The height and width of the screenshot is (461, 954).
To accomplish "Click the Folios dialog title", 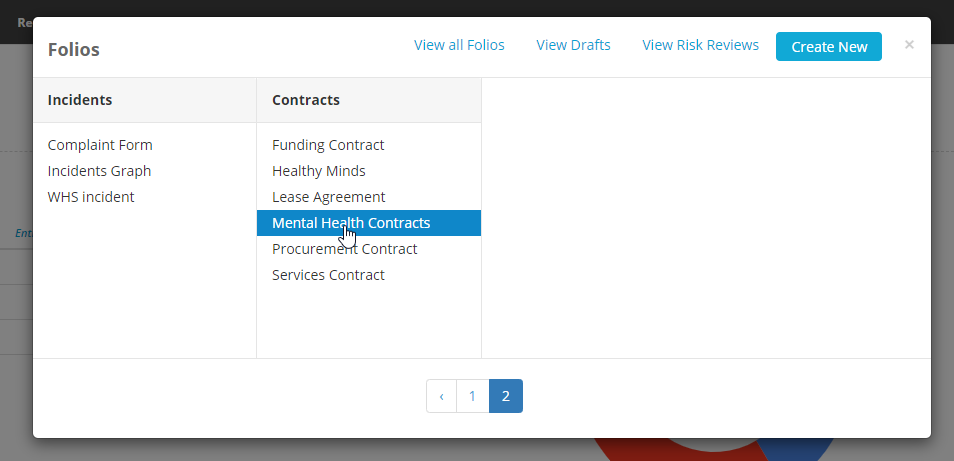I will click(74, 49).
